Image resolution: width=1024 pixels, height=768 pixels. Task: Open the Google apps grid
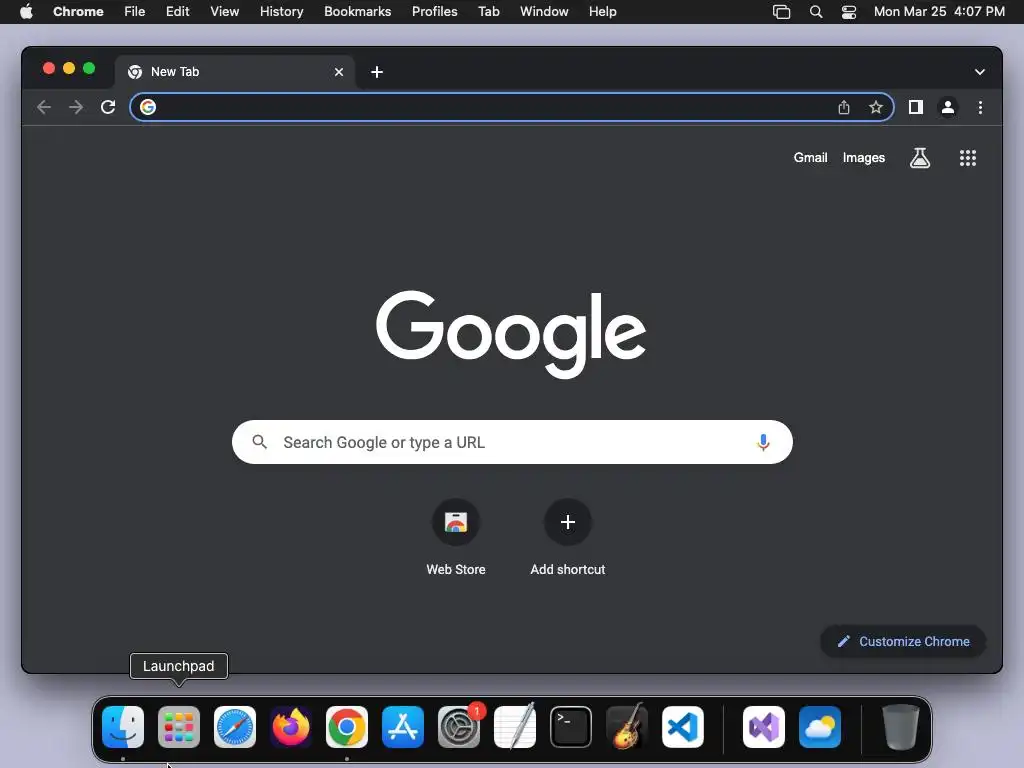click(967, 157)
